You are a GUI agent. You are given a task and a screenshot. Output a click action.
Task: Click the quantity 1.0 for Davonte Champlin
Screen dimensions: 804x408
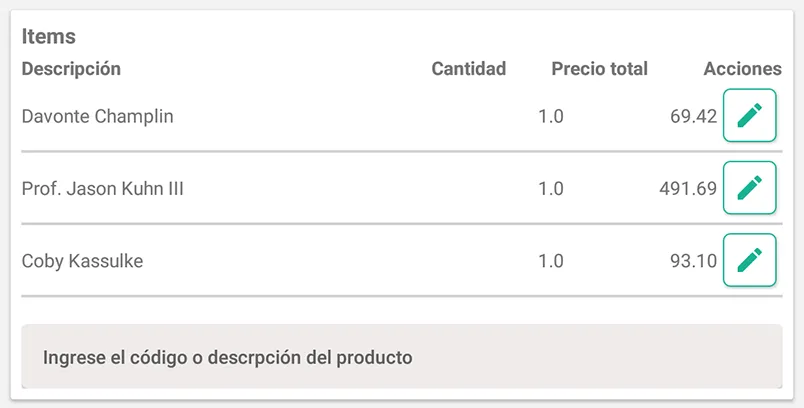point(550,116)
